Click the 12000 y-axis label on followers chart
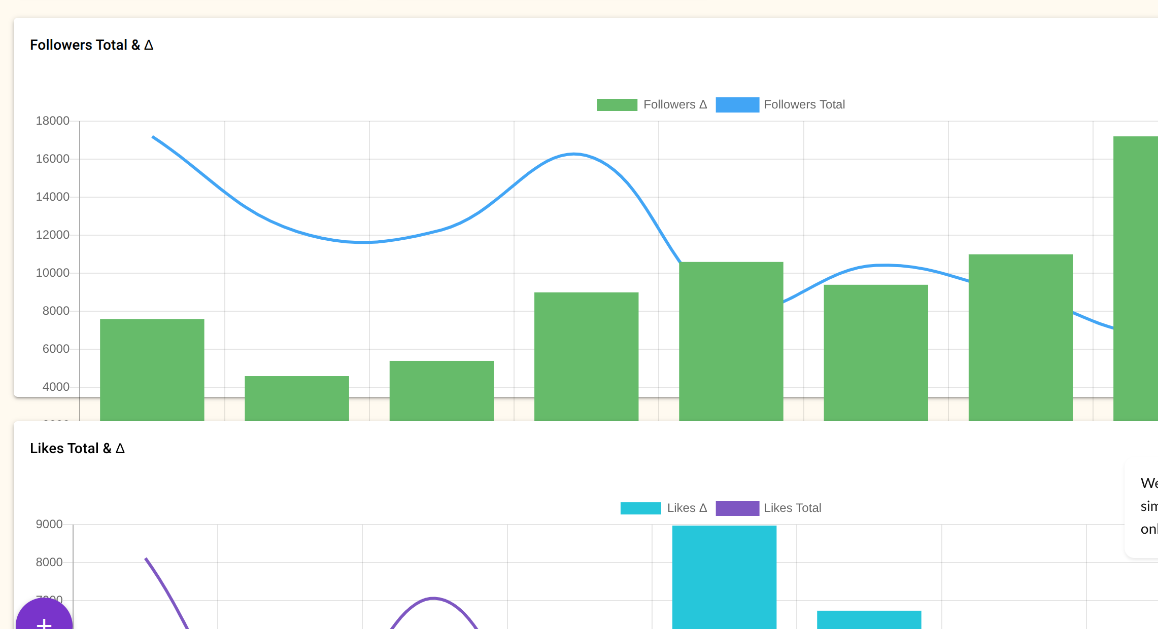This screenshot has height=629, width=1158. [52, 235]
